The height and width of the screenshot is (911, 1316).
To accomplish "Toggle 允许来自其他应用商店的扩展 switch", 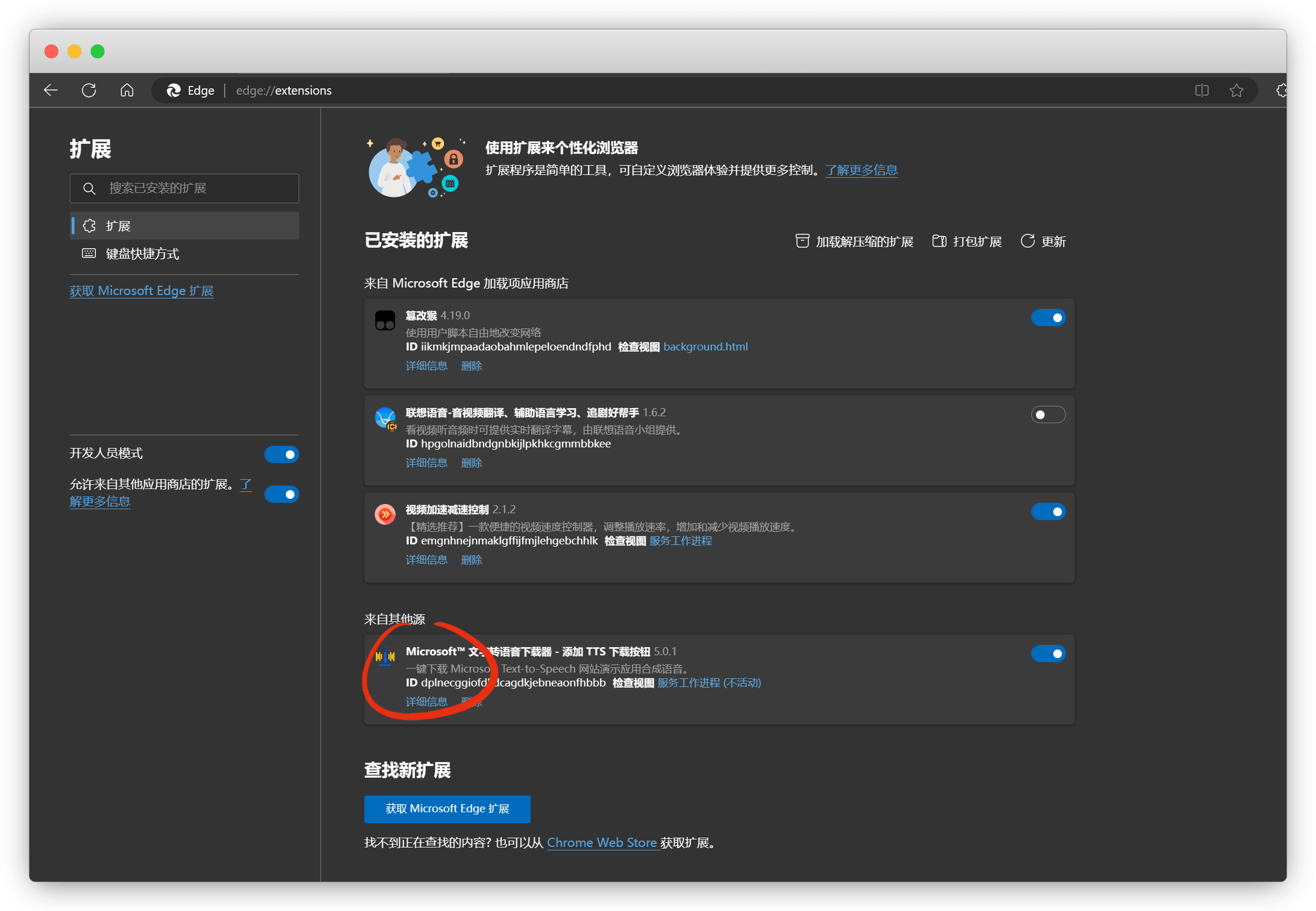I will pyautogui.click(x=282, y=494).
